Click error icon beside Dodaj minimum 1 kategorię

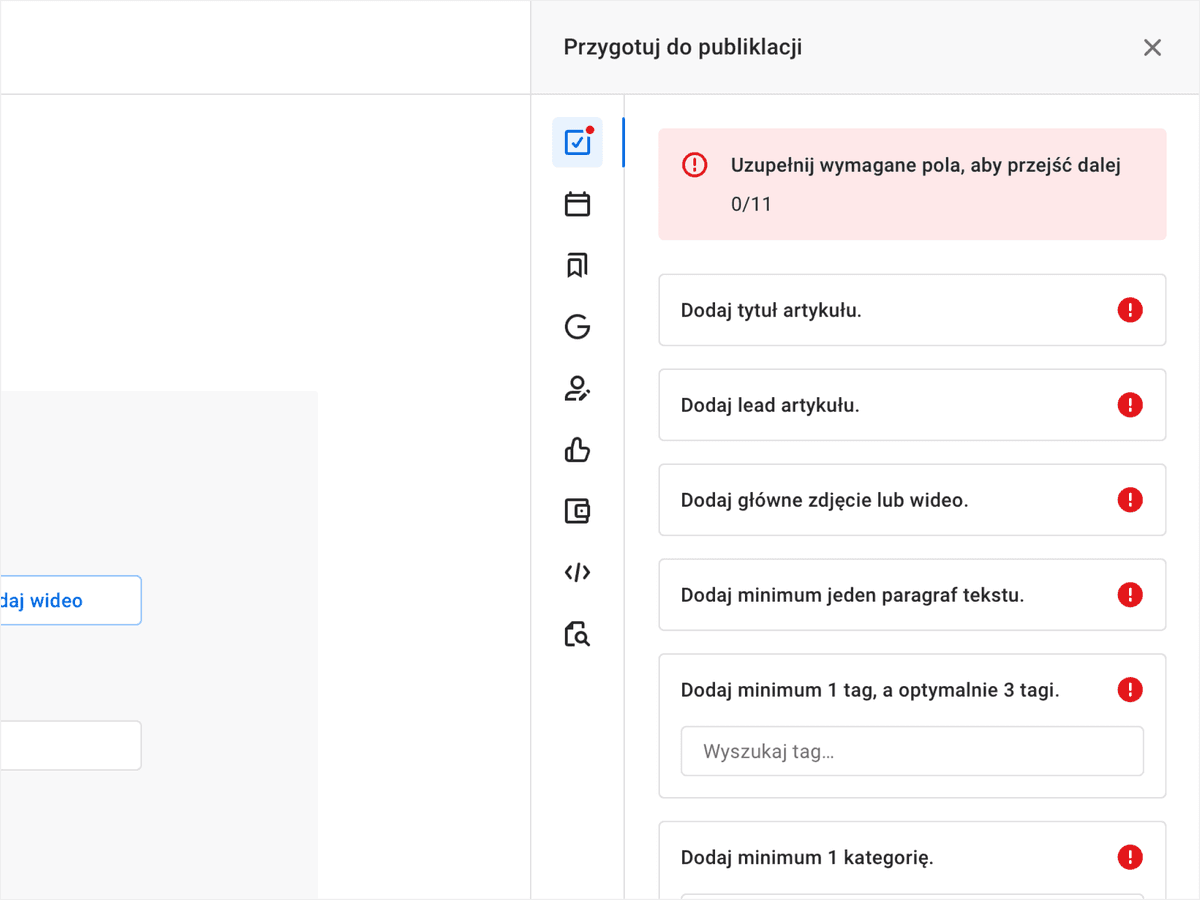point(1130,857)
